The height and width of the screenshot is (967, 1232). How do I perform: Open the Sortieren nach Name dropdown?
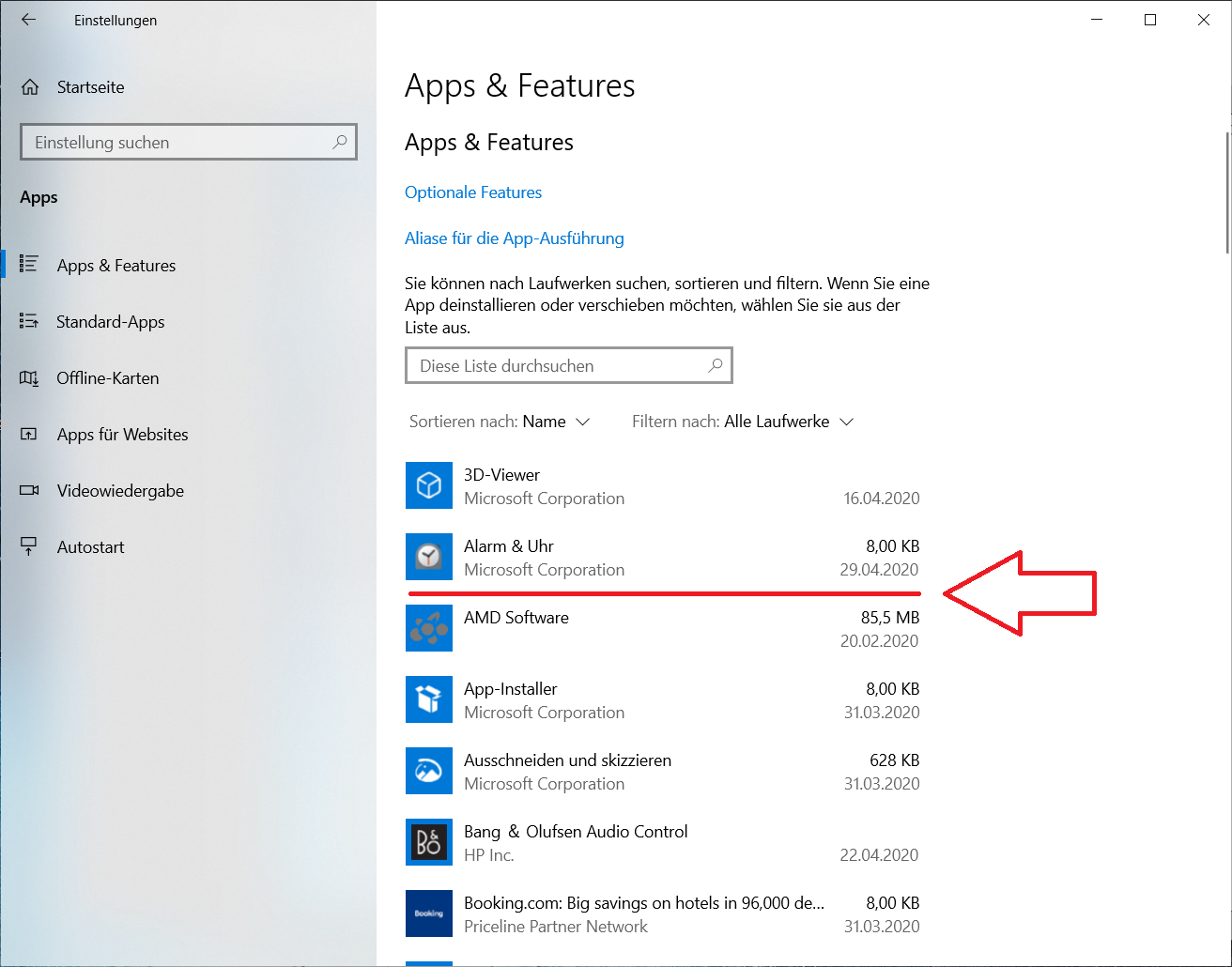[556, 422]
